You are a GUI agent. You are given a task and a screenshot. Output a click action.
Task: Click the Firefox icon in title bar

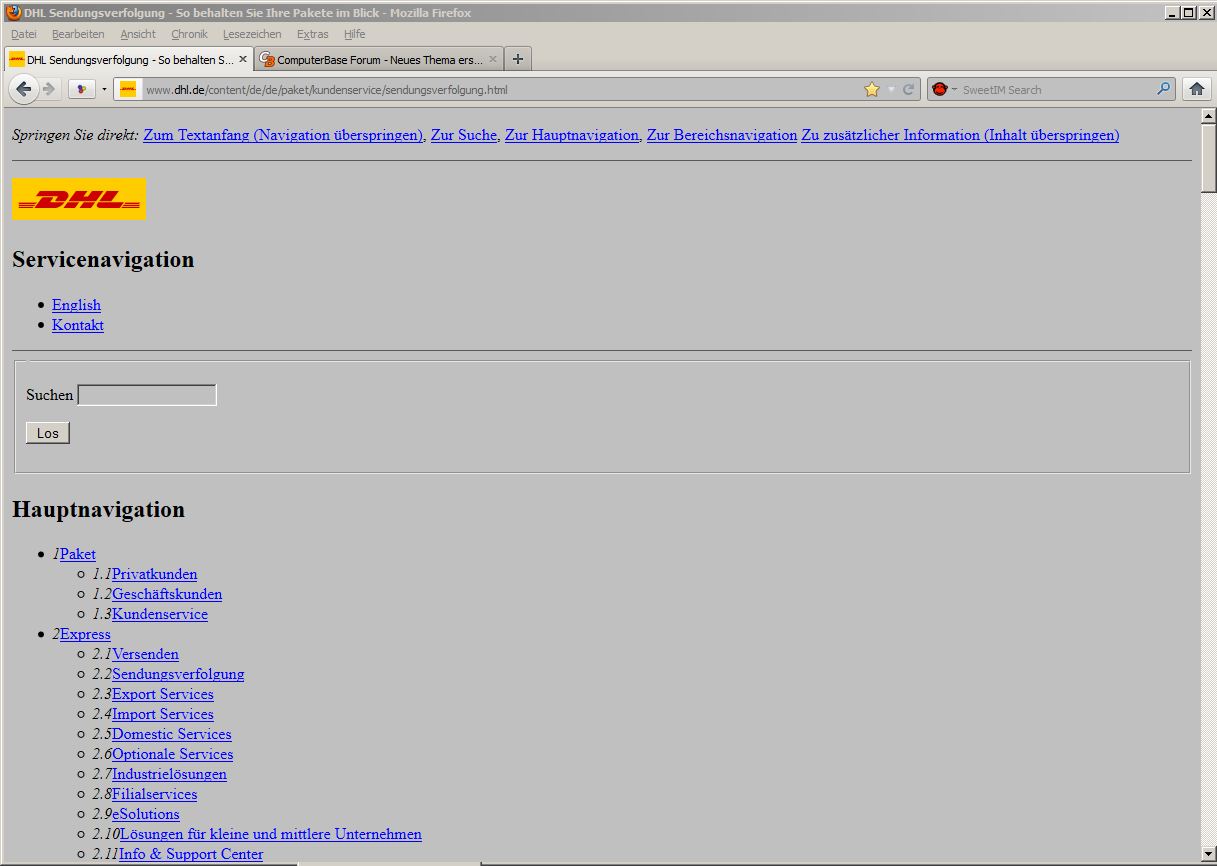click(12, 12)
